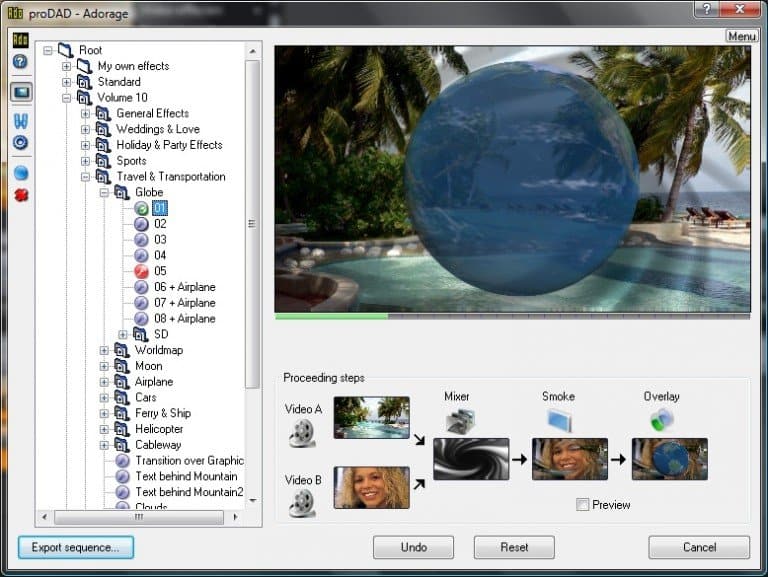Open the Smoke step icon

(559, 421)
